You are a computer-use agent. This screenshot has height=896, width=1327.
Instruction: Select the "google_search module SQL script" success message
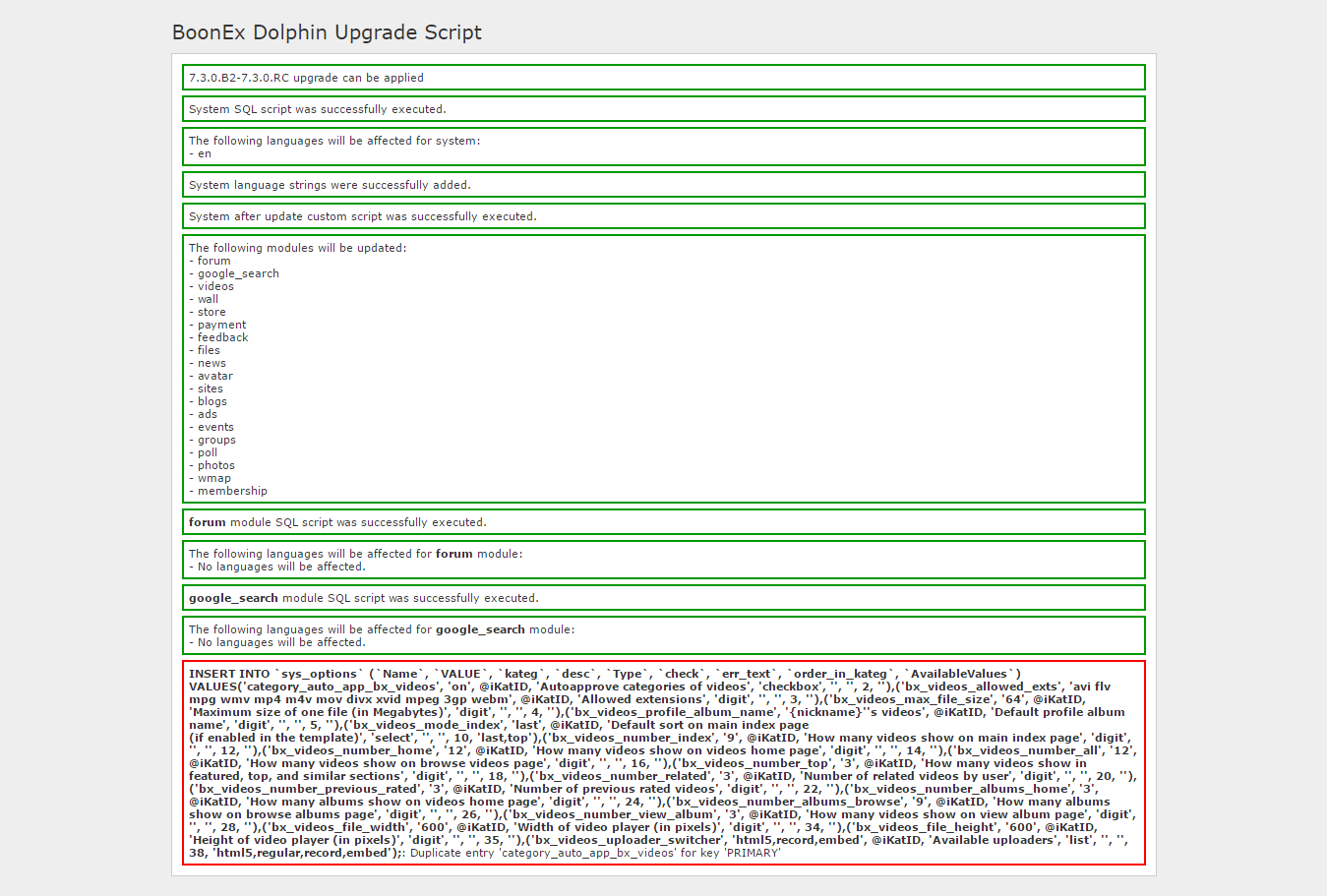click(363, 598)
